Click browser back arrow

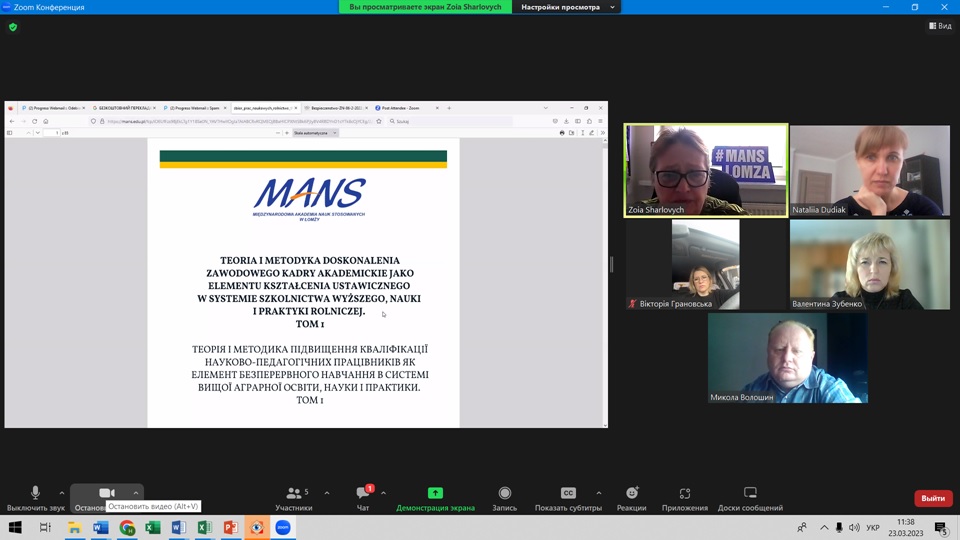pyautogui.click(x=12, y=121)
